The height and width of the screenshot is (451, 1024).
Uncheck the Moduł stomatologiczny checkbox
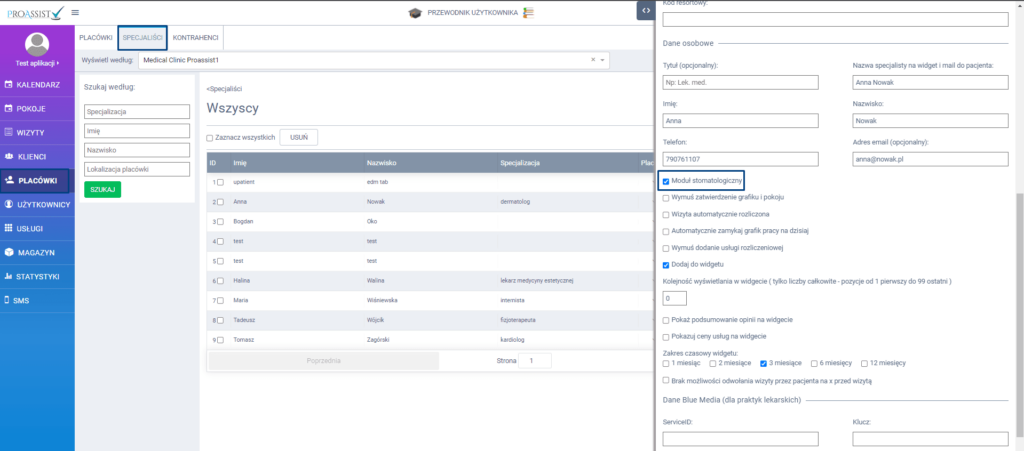point(666,182)
